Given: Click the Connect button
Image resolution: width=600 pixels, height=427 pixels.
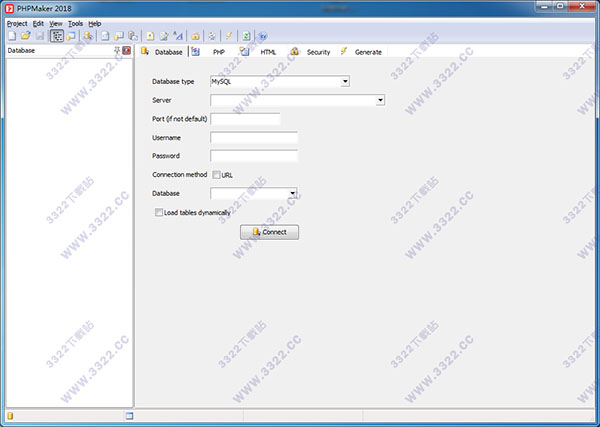Looking at the screenshot, I should tap(269, 232).
